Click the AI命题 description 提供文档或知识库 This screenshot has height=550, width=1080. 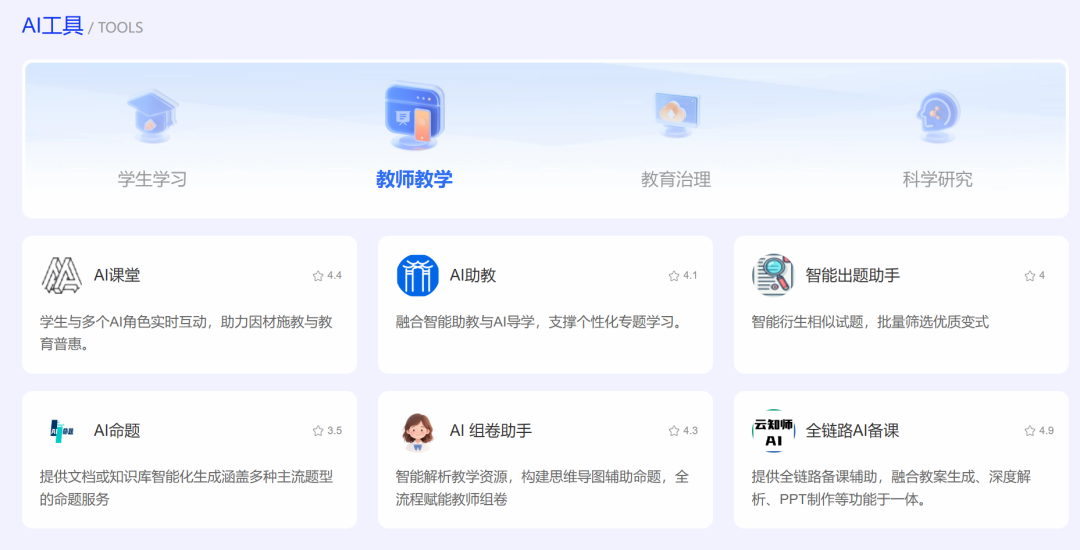[x=186, y=488]
